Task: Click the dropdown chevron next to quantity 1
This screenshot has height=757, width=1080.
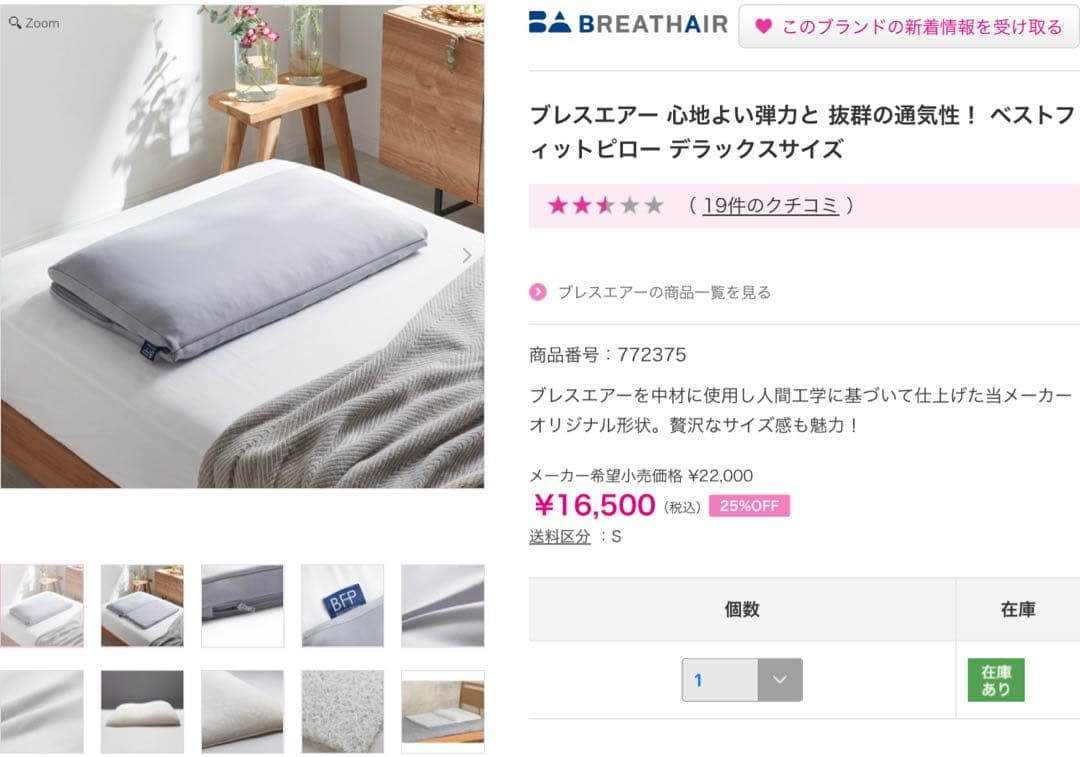Action: point(779,679)
